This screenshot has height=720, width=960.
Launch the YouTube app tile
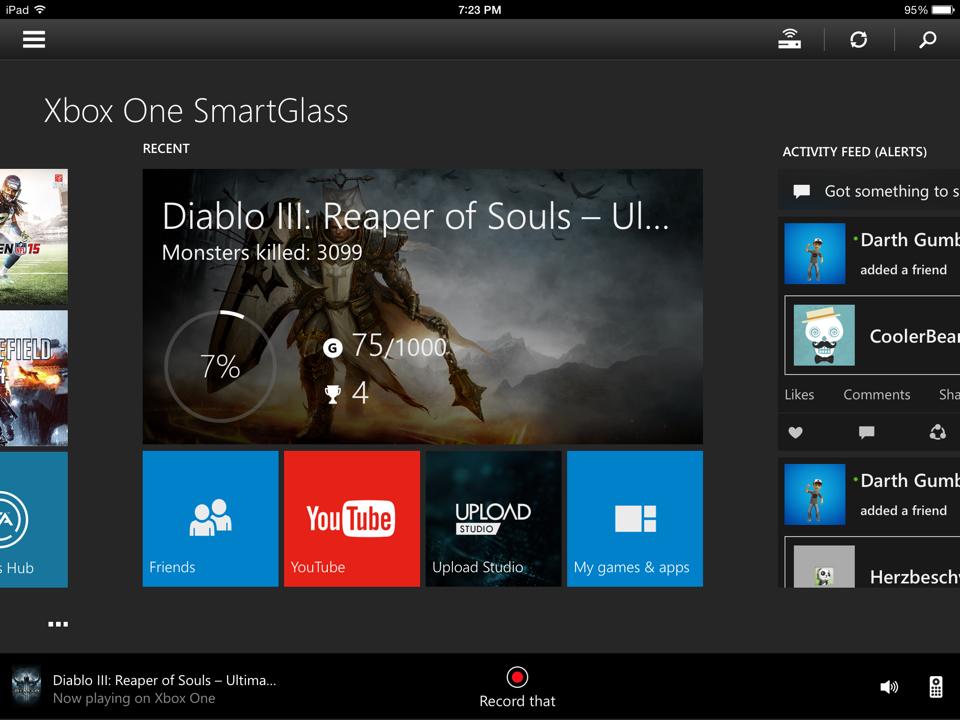tap(351, 518)
